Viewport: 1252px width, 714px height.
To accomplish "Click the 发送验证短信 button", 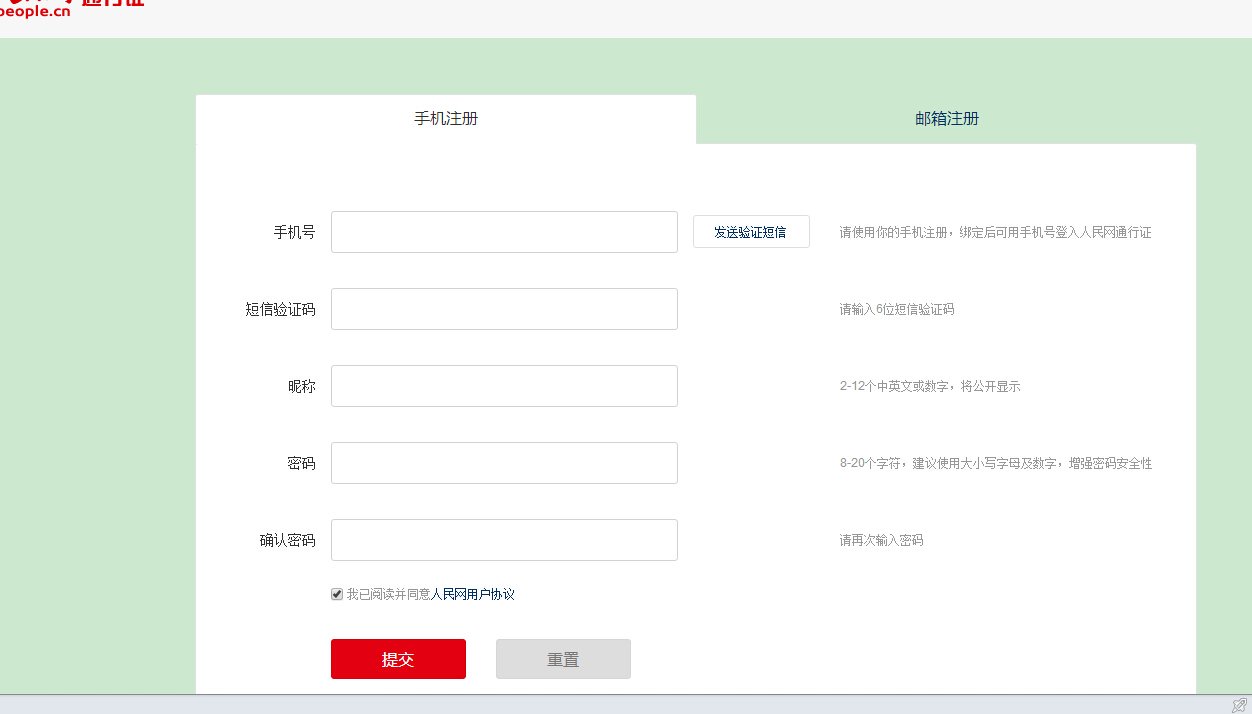I will pos(751,231).
